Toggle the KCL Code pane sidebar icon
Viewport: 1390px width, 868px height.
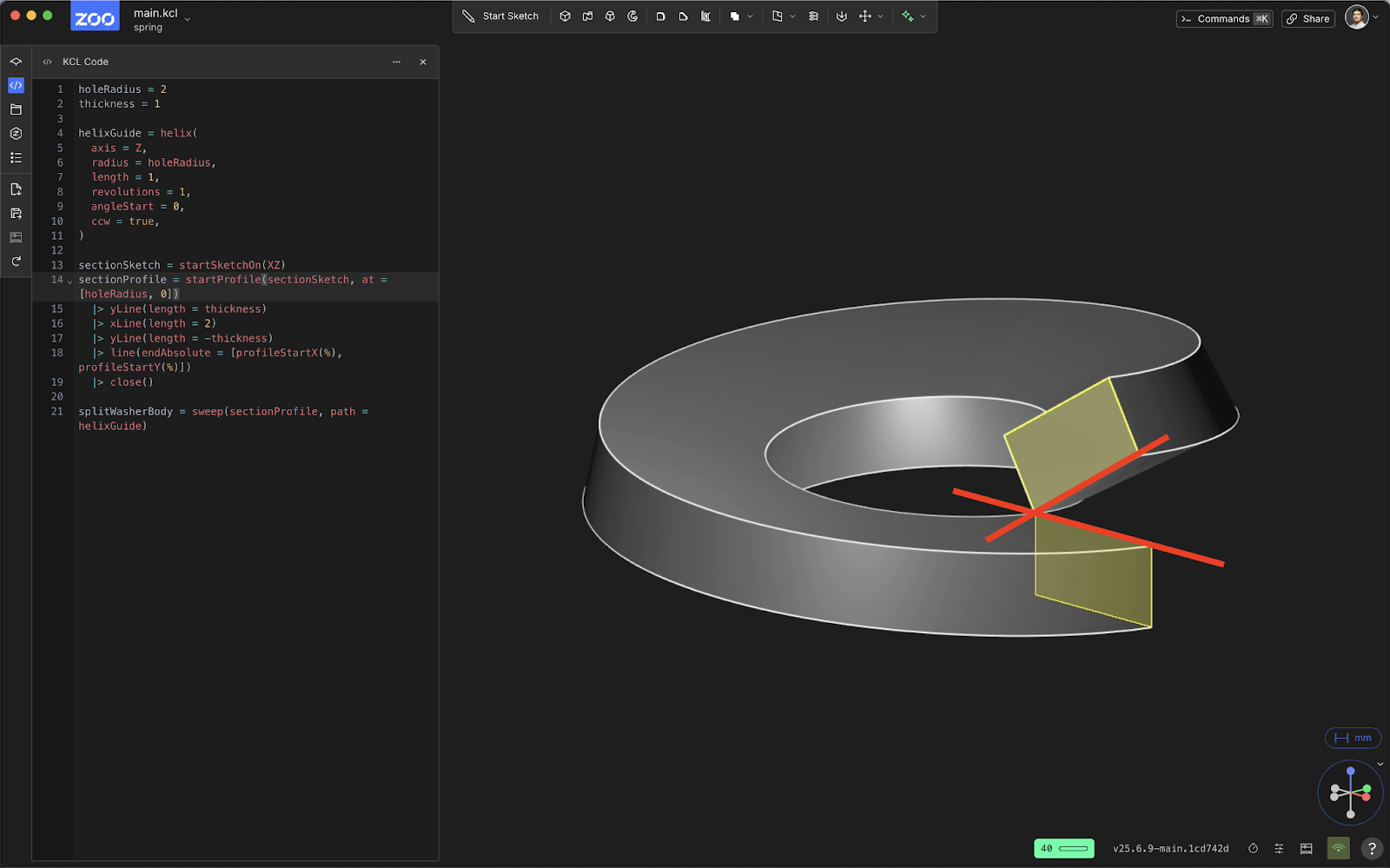(x=16, y=85)
